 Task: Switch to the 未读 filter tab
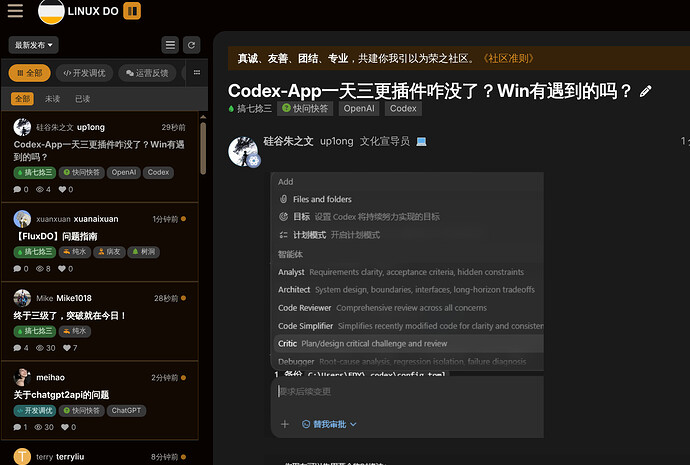[x=52, y=99]
